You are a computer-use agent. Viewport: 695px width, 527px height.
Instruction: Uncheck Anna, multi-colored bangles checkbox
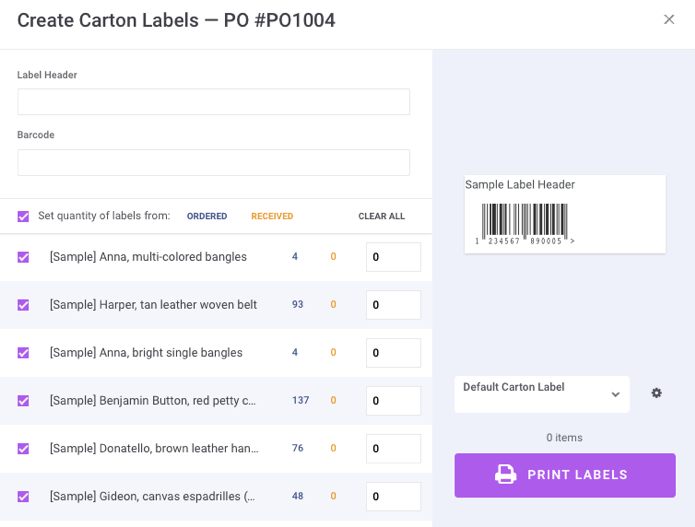(23, 257)
